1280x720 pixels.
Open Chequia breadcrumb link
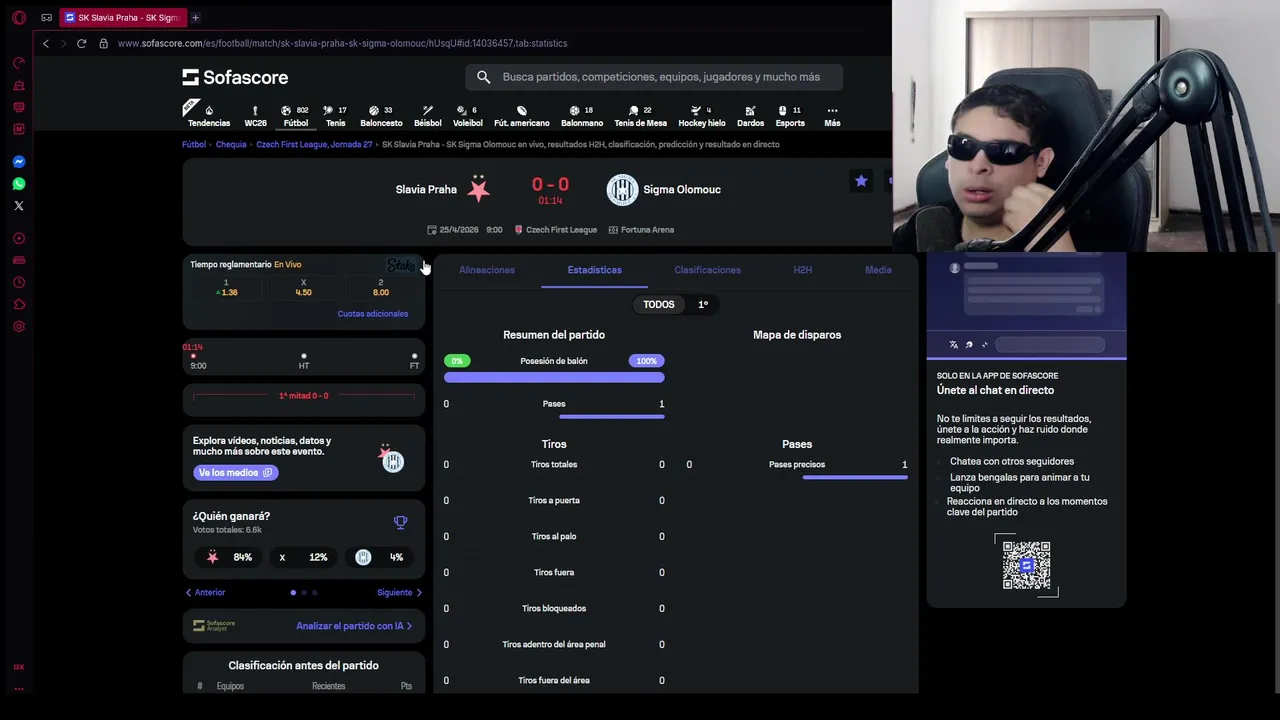pyautogui.click(x=231, y=144)
